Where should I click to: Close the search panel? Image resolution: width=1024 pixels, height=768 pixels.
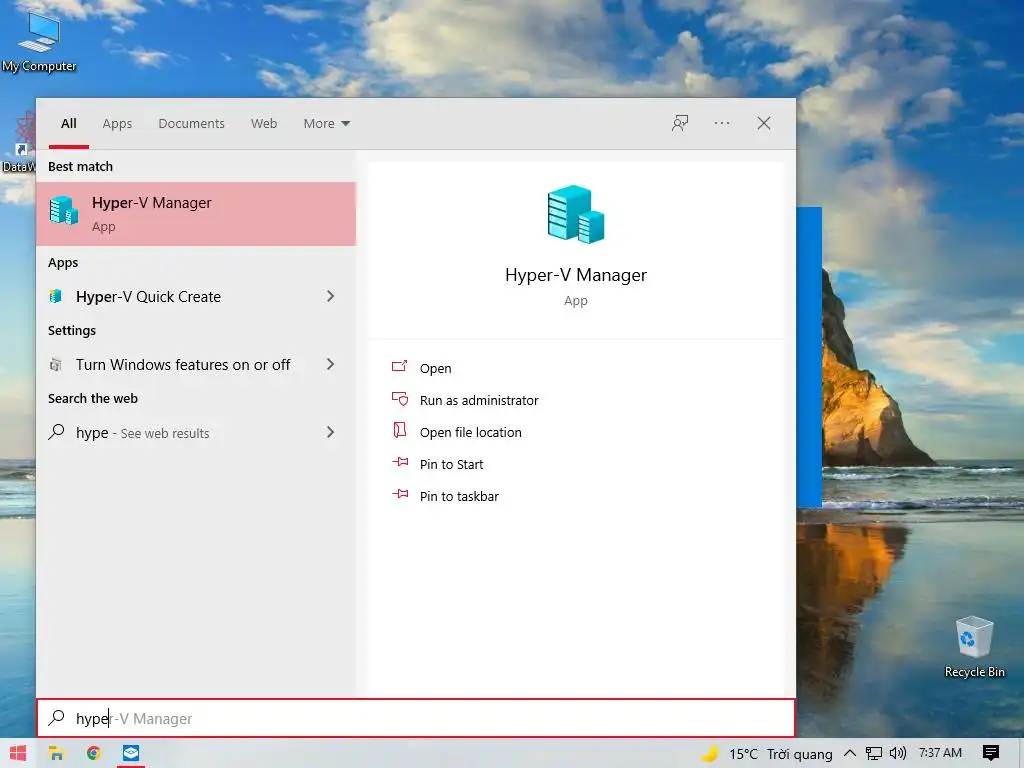[x=763, y=123]
